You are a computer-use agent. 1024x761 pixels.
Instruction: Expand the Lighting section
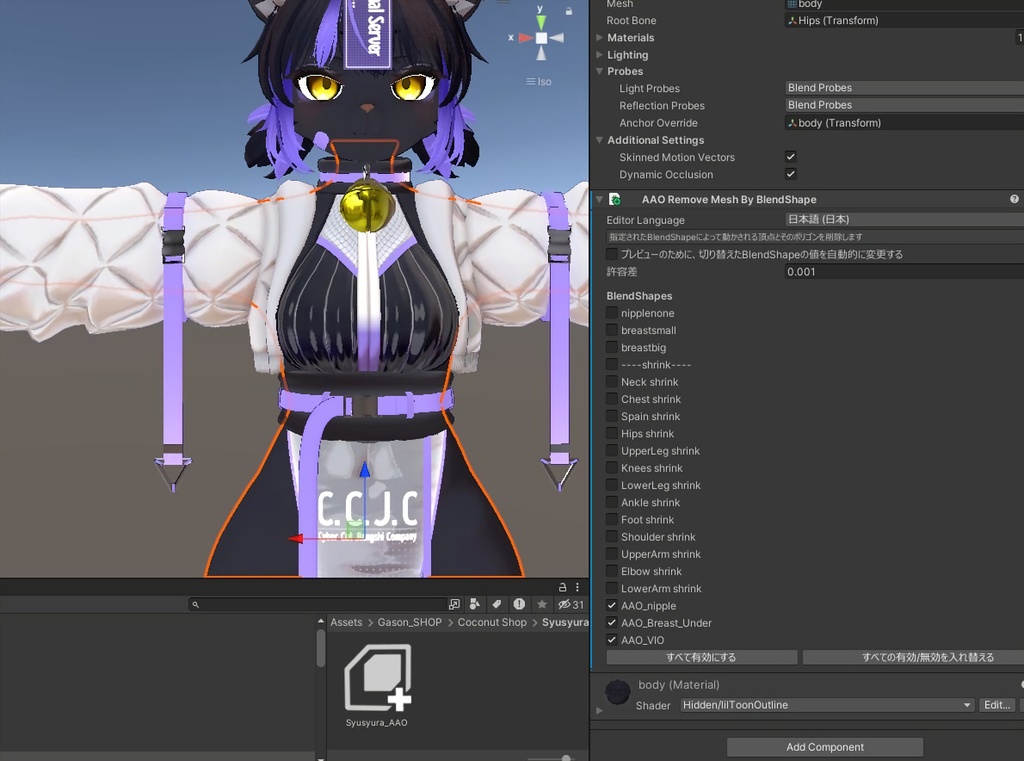[x=600, y=55]
